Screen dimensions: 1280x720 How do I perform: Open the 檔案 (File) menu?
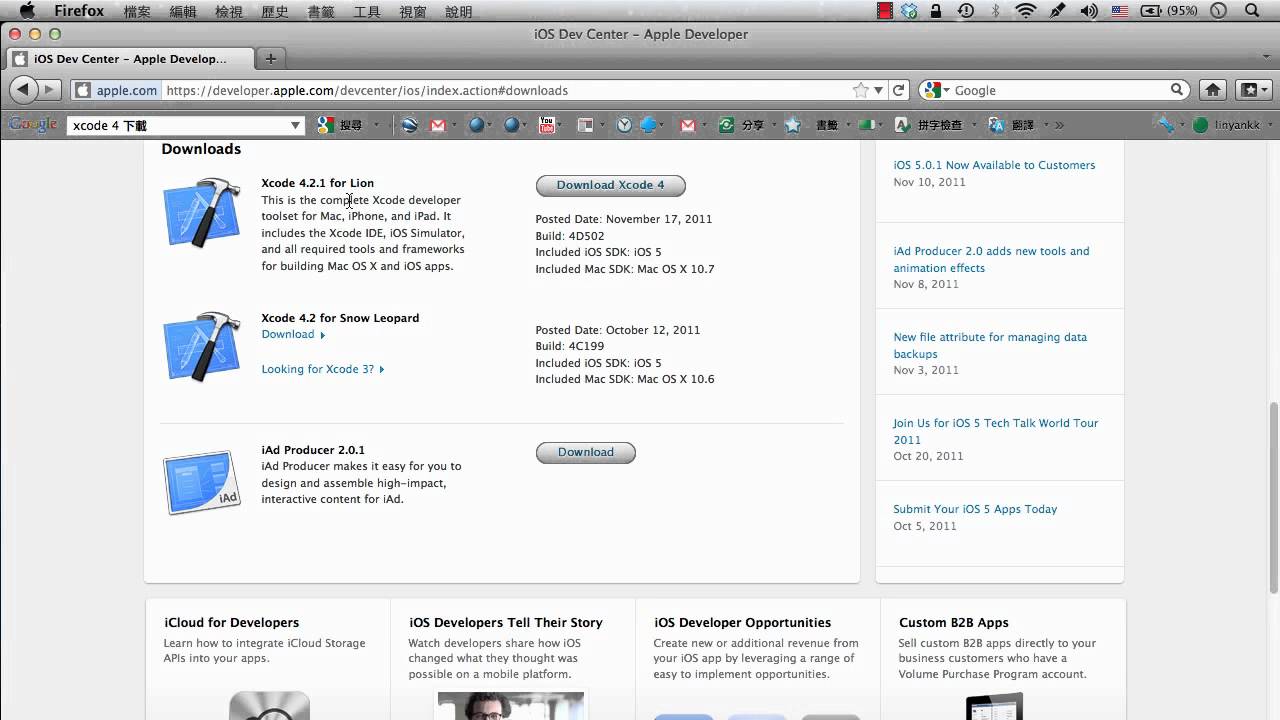pyautogui.click(x=137, y=11)
